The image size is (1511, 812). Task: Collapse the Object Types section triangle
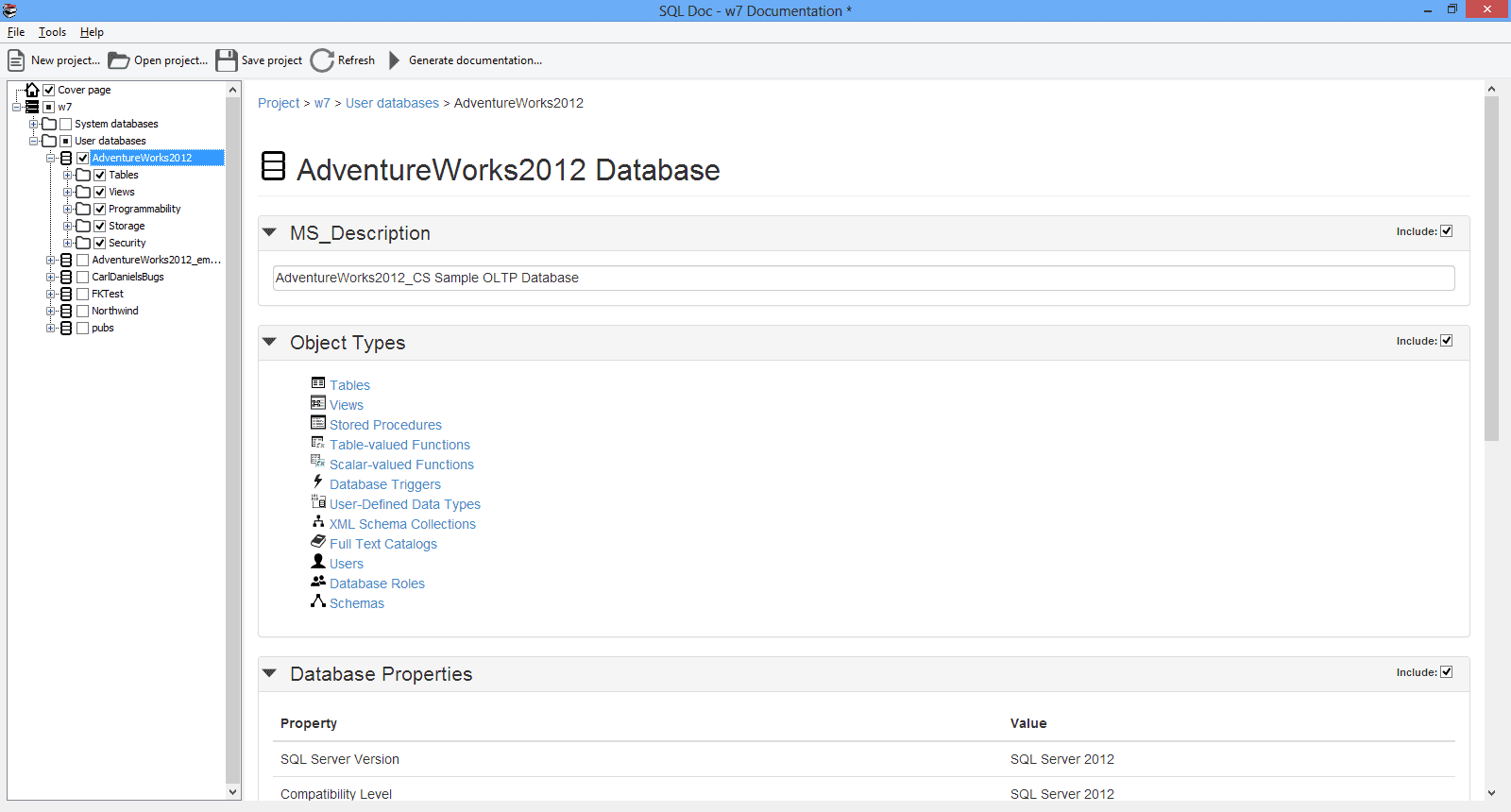coord(269,342)
